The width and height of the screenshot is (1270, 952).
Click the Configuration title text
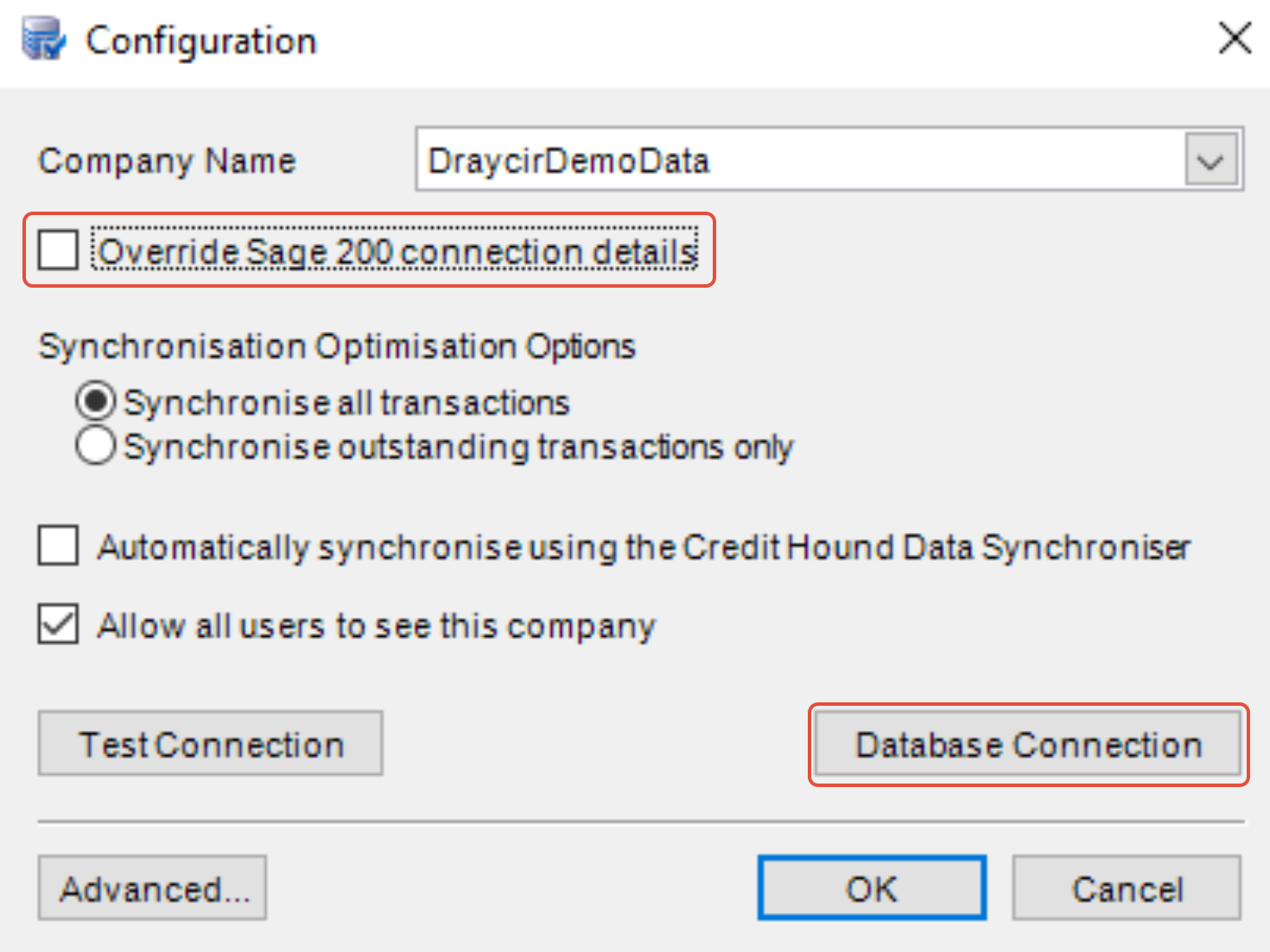[201, 41]
